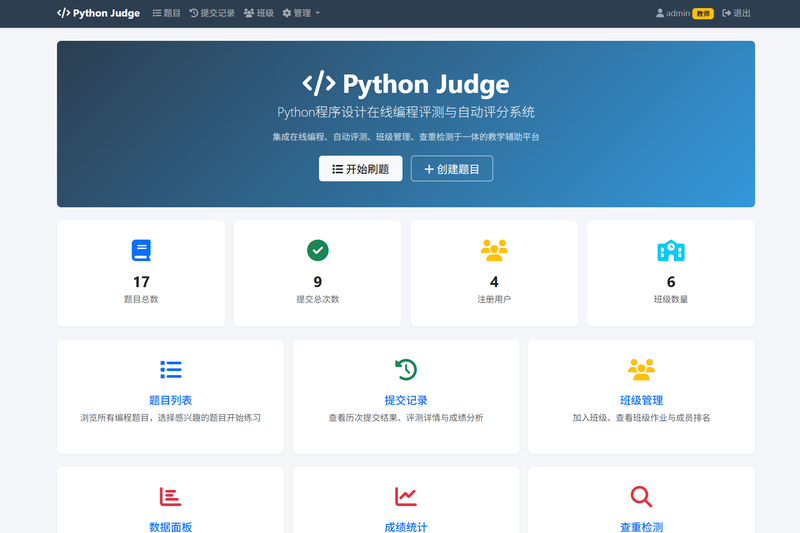Viewport: 800px width, 533px height.
Task: Click the 创建题目 button
Action: (x=452, y=169)
